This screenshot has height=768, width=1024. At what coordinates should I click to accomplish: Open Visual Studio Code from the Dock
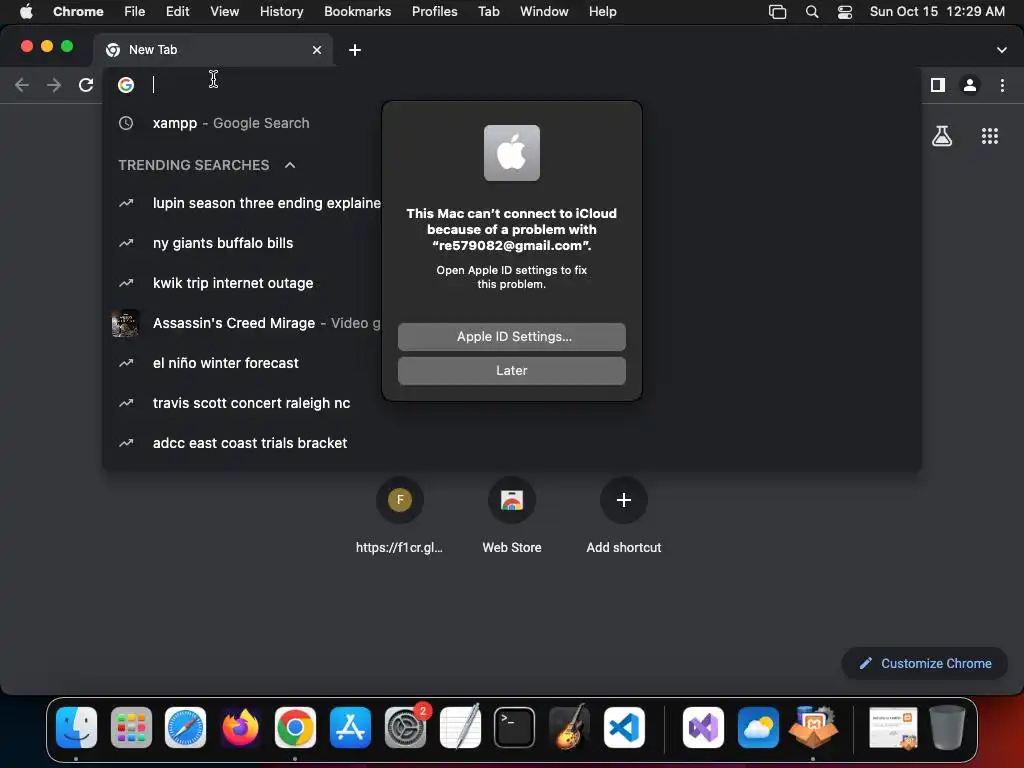coord(624,728)
